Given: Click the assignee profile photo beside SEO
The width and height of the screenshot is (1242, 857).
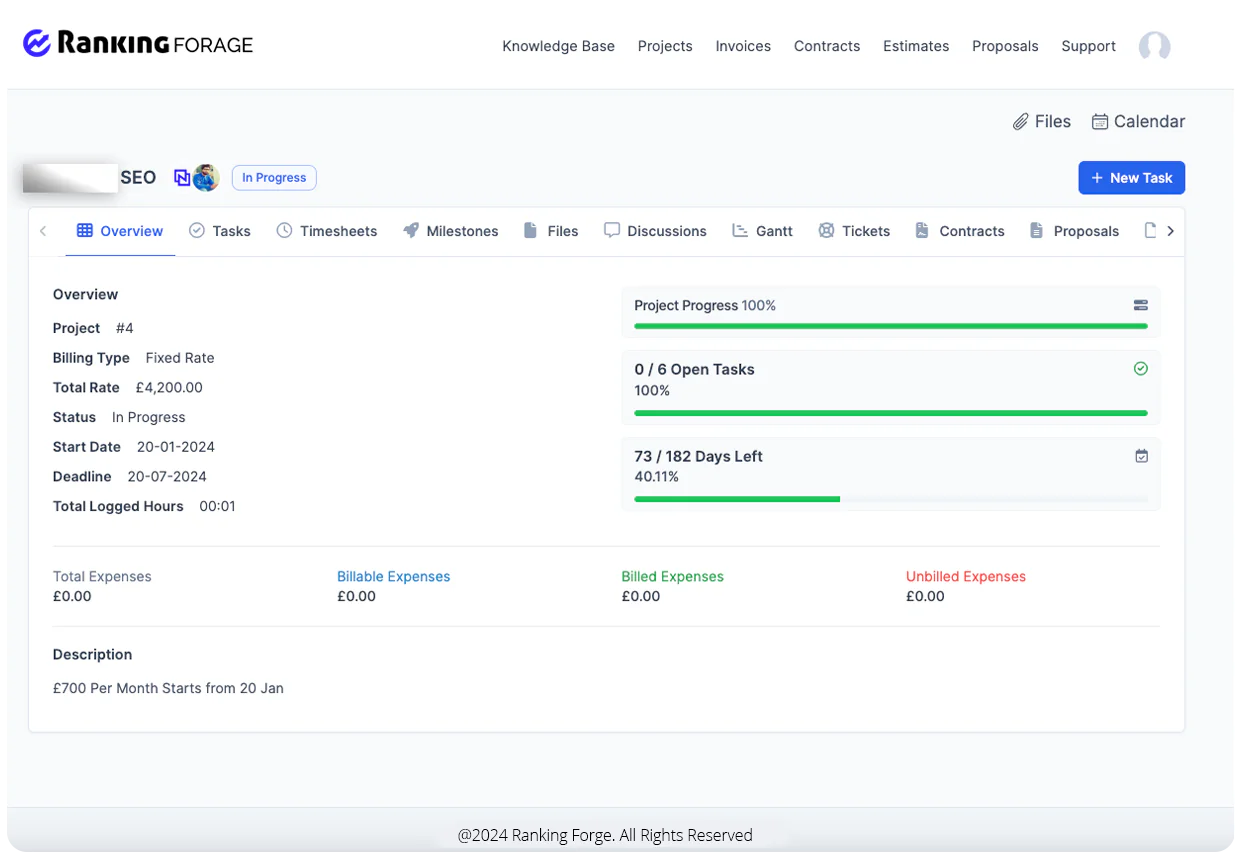Looking at the screenshot, I should (206, 177).
